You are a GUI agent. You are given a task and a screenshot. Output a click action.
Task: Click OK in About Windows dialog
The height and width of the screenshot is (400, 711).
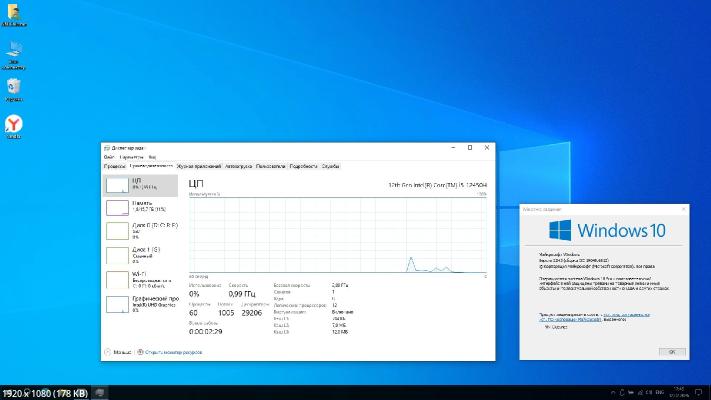pyautogui.click(x=671, y=351)
